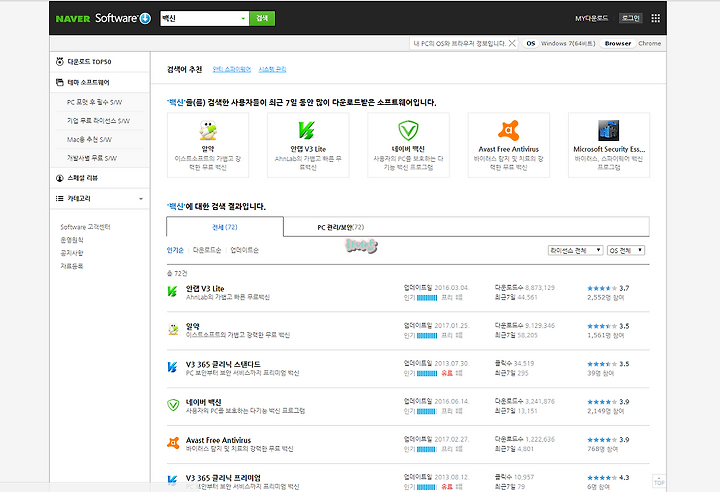Open the apps grid icon in header
720x492 pixels.
tap(656, 18)
